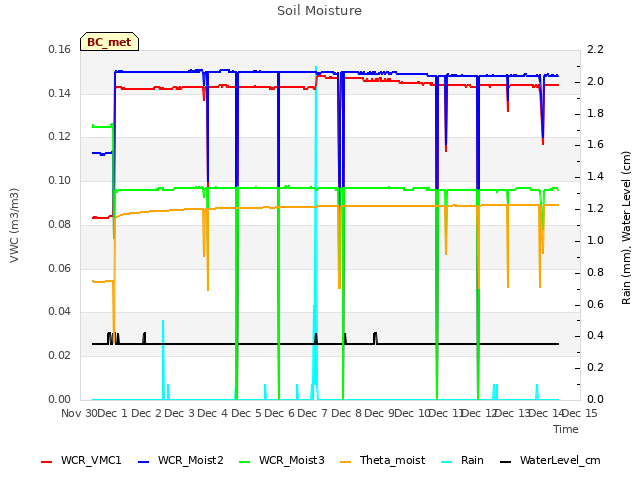Click the BC_met site label badge

click(x=109, y=42)
